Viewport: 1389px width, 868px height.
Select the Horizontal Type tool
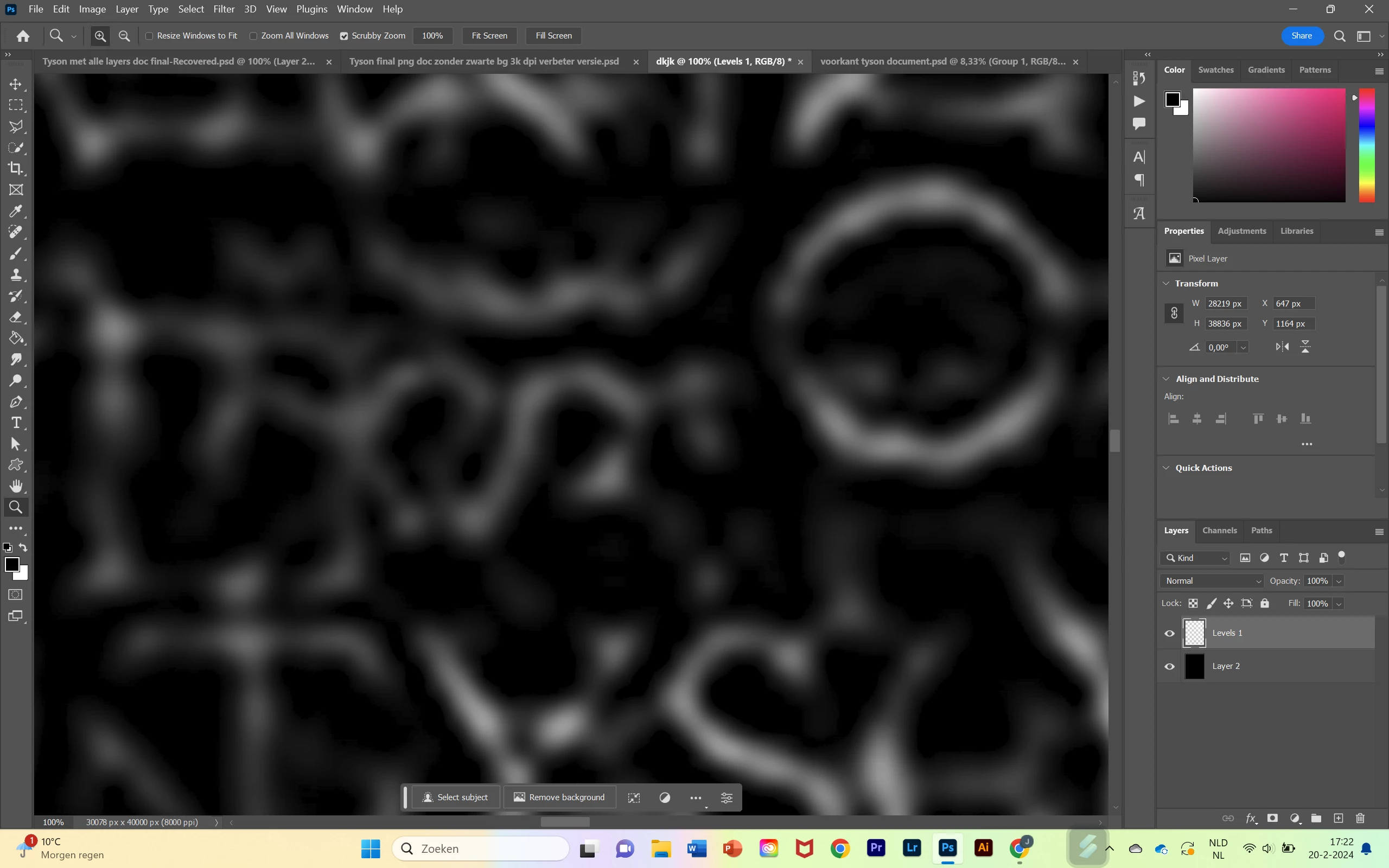pyautogui.click(x=16, y=423)
